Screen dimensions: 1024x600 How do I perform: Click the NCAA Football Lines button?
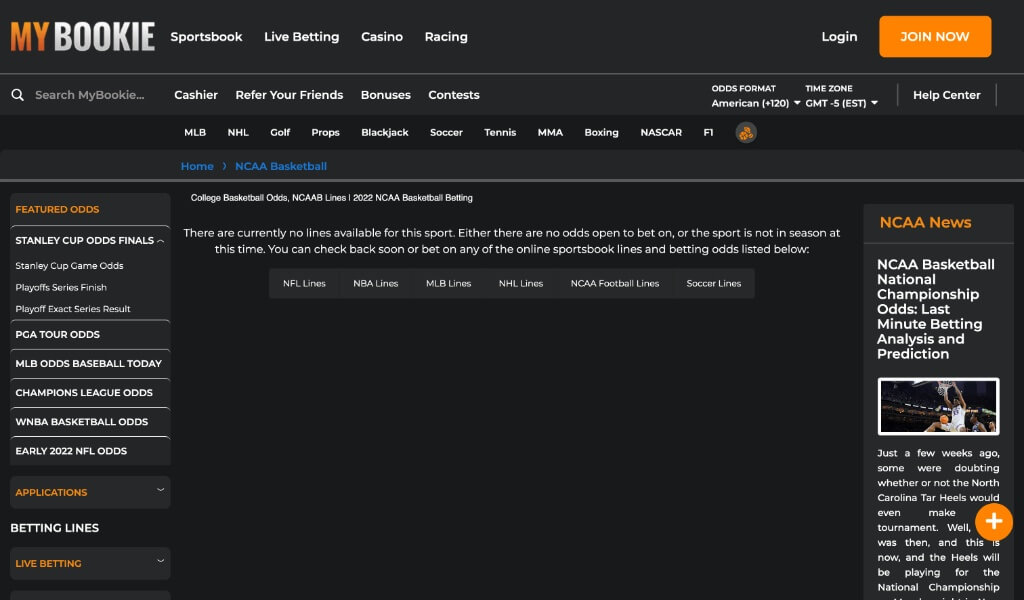[615, 283]
